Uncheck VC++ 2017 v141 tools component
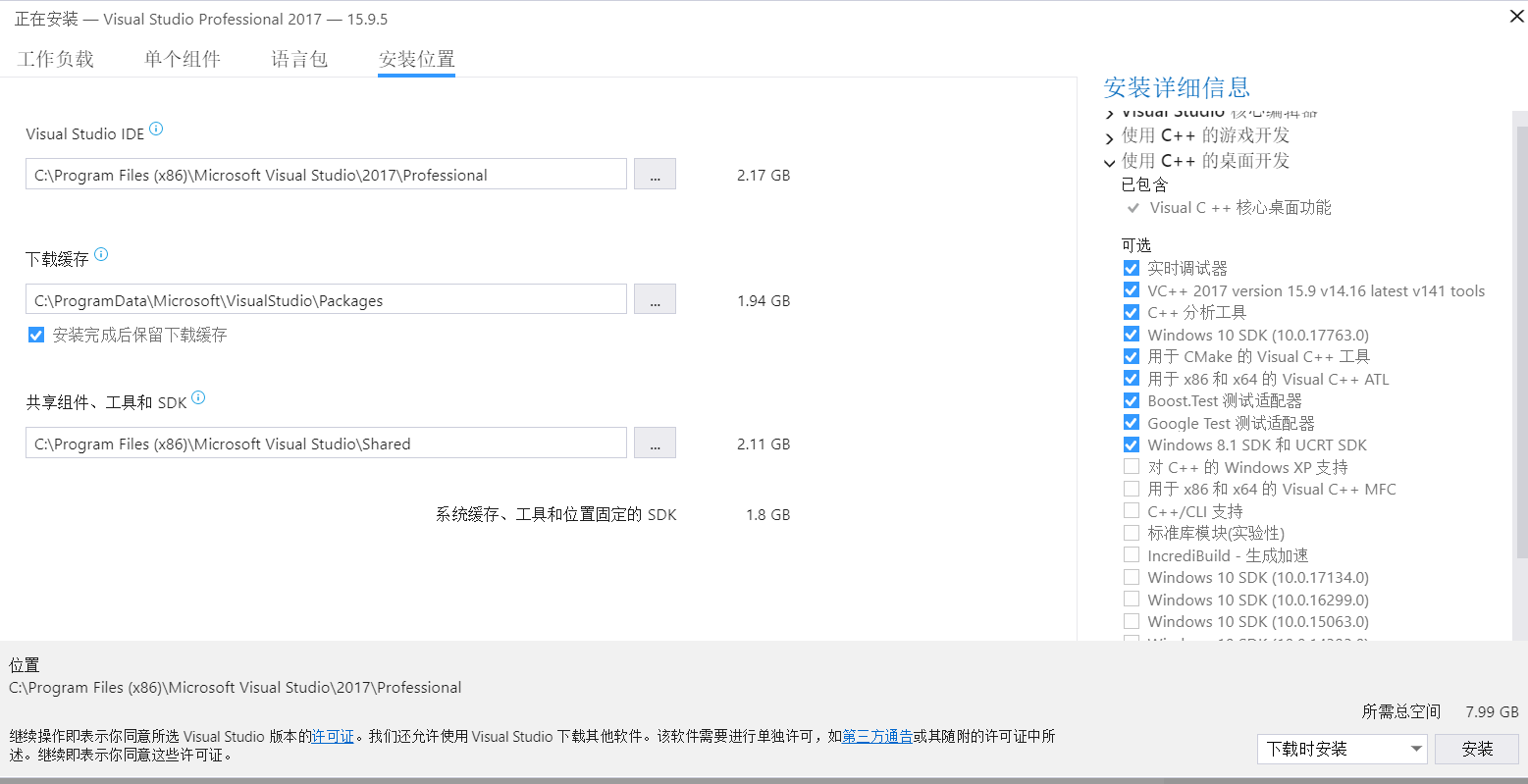The image size is (1528, 784). pos(1132,290)
